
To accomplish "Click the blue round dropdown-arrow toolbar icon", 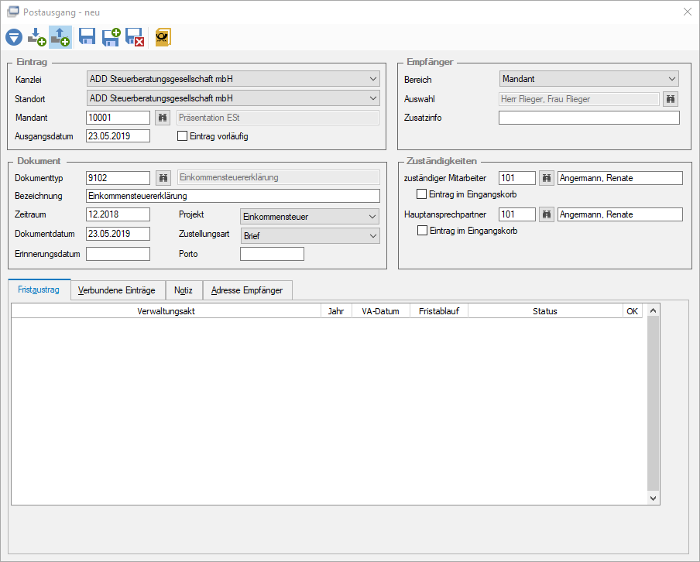I will 14,37.
